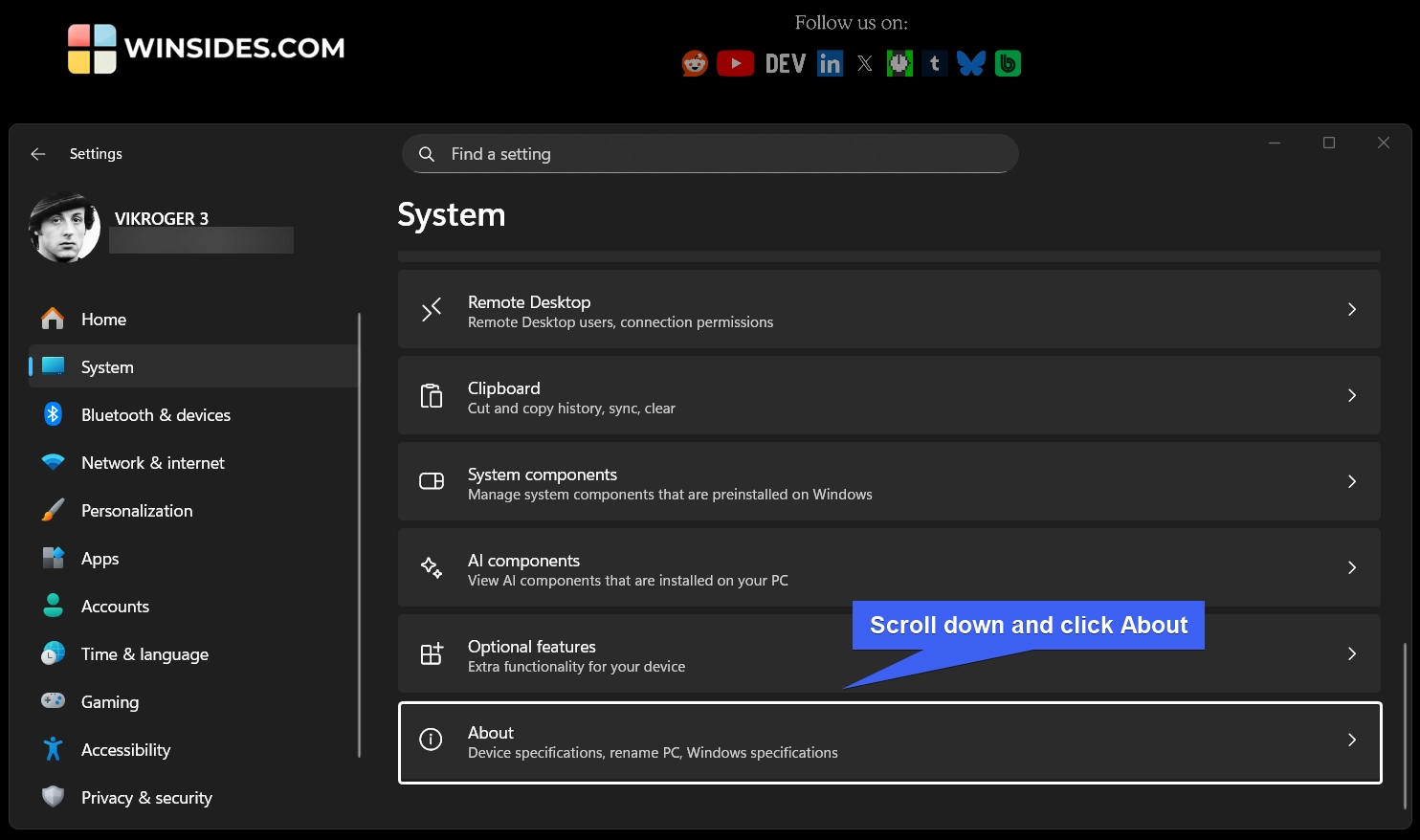Click the Find a setting search box

tap(710, 153)
